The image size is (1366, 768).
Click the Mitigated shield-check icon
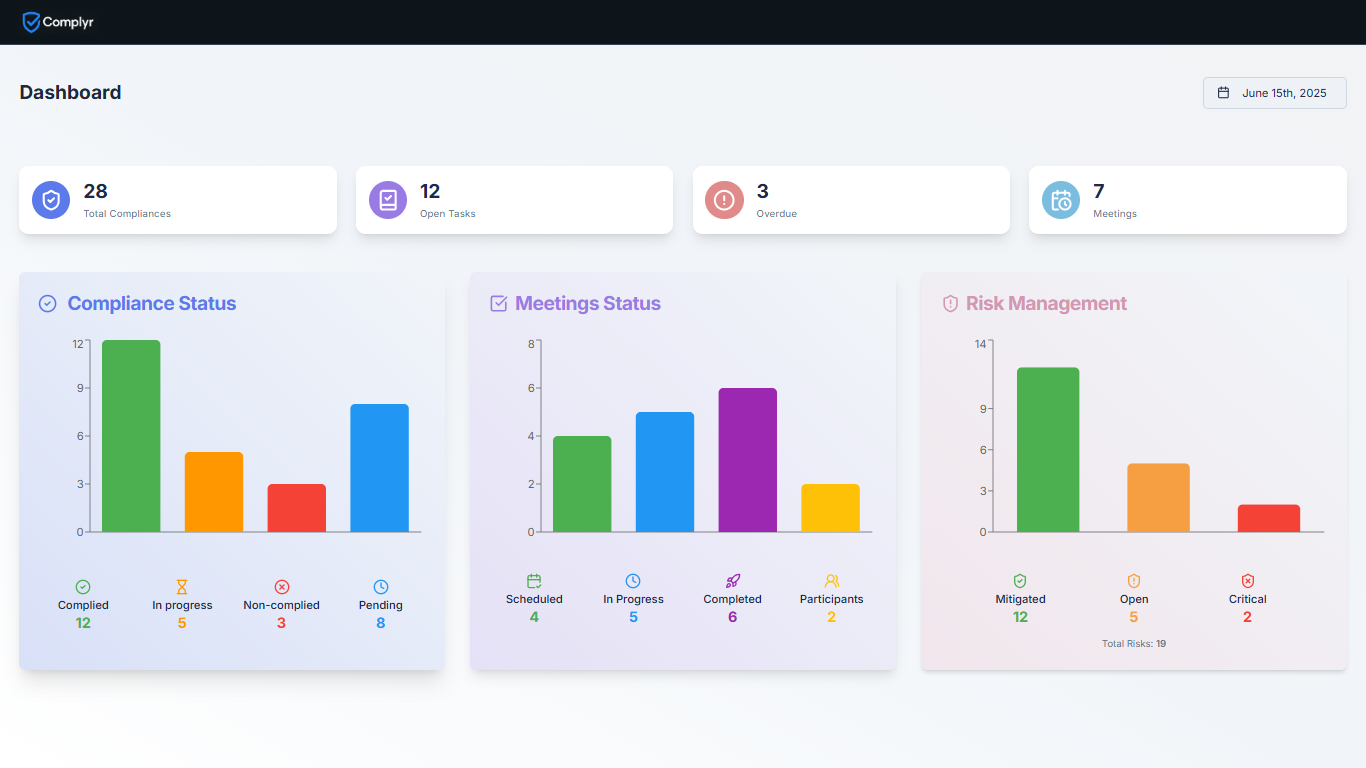[x=1020, y=581]
